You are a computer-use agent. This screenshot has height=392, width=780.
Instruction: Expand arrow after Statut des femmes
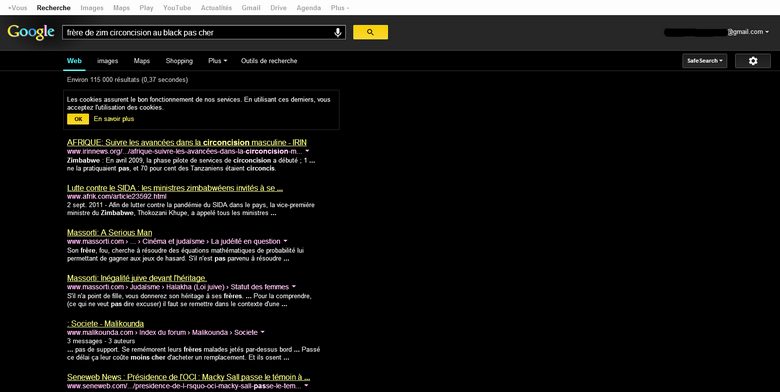pos(293,287)
